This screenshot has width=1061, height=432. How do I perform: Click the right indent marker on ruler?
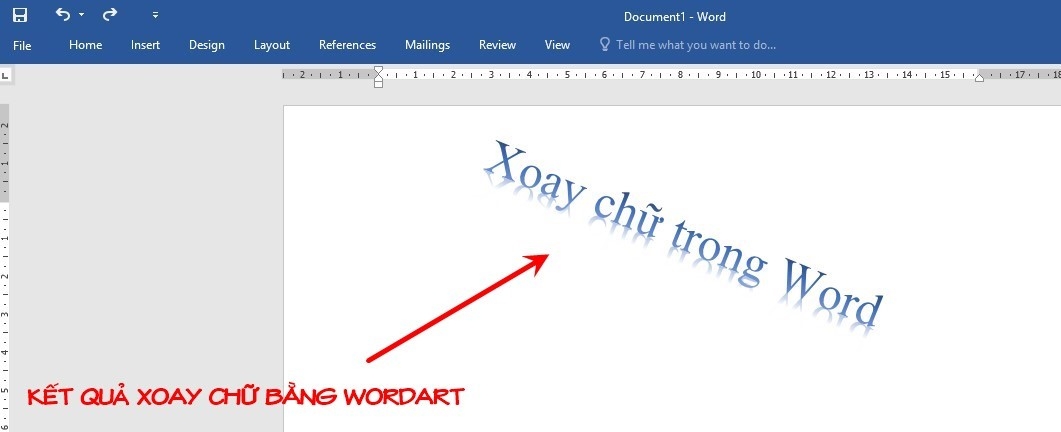pyautogui.click(x=979, y=79)
